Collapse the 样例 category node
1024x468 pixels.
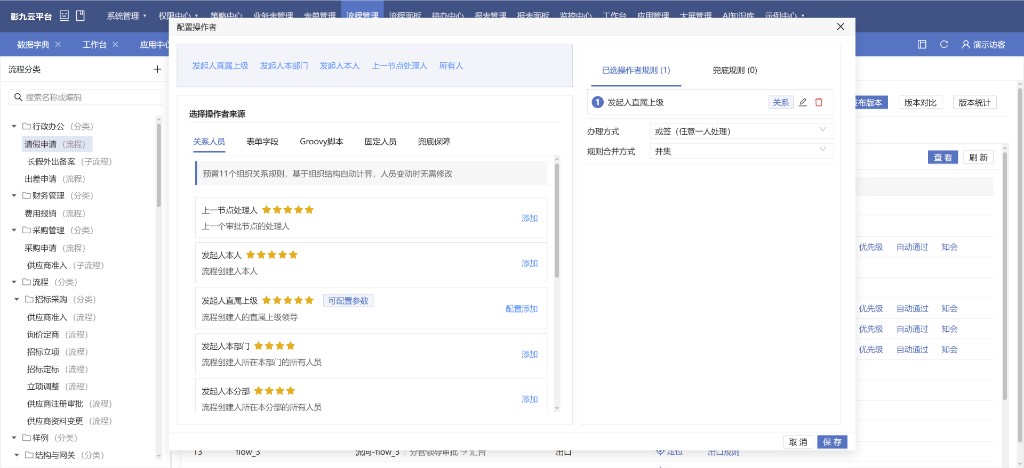click(x=14, y=438)
